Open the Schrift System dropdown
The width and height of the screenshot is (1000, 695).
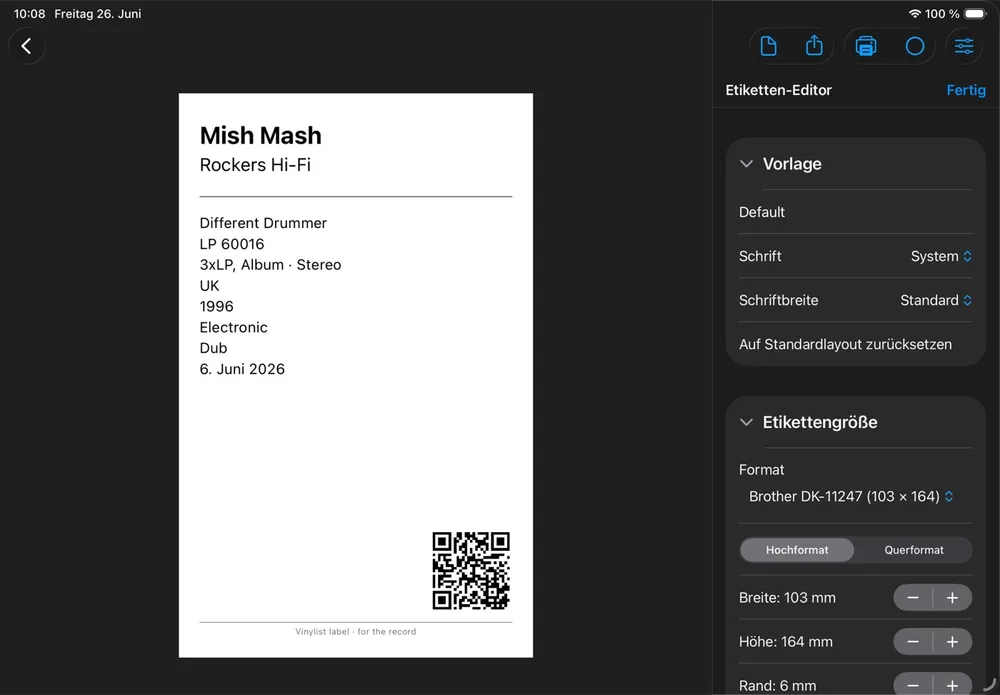point(941,256)
